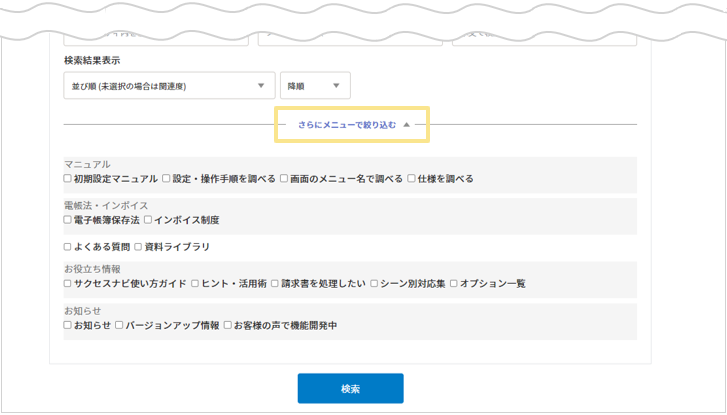Enable the よくある質問 filter
Screen dimensions: 727x415
coord(68,247)
